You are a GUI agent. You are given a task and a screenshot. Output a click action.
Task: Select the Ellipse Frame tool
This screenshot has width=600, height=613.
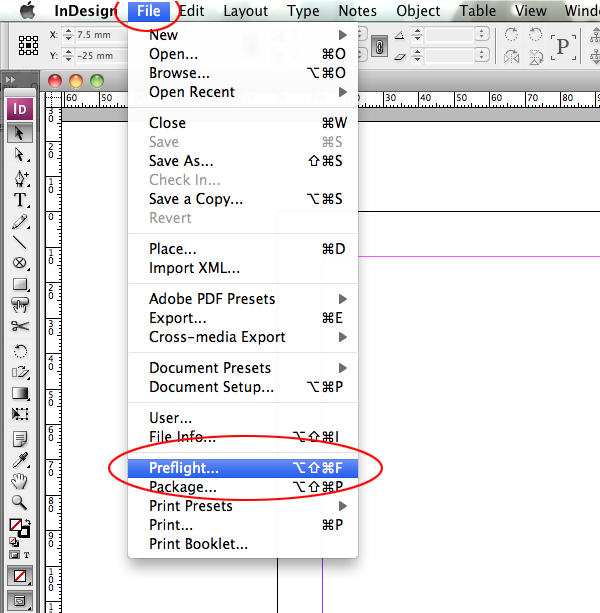(x=20, y=263)
